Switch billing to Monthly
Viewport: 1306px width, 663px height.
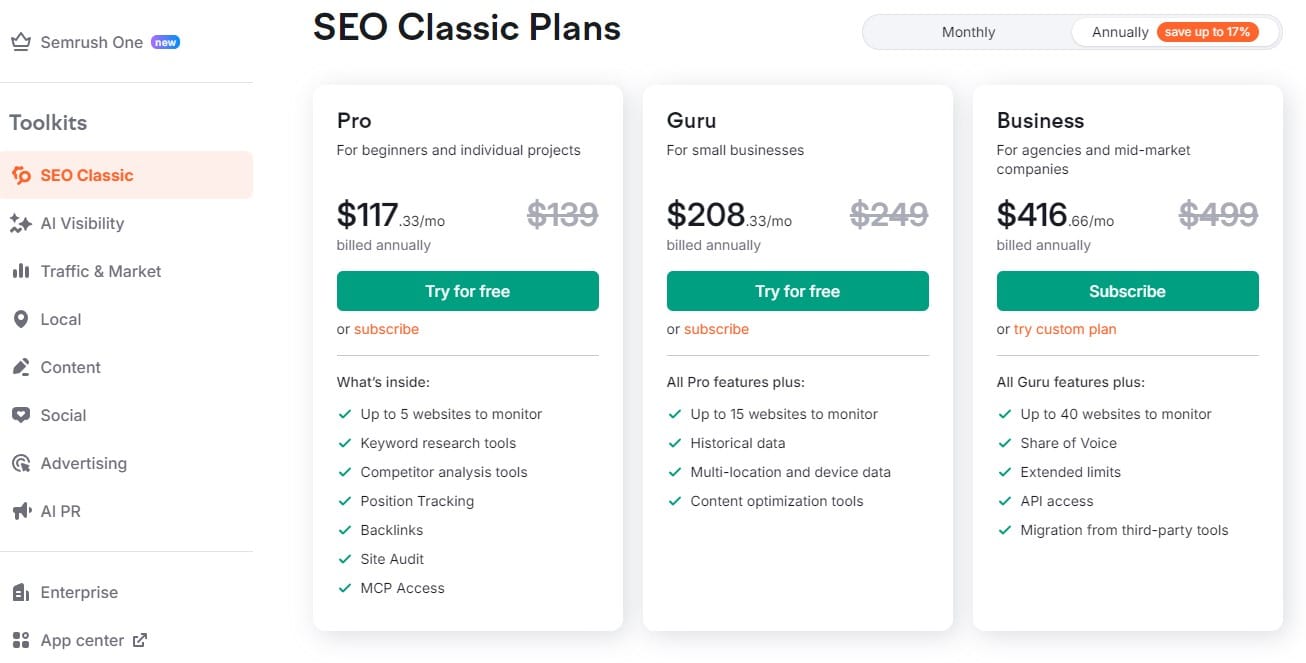pos(967,31)
